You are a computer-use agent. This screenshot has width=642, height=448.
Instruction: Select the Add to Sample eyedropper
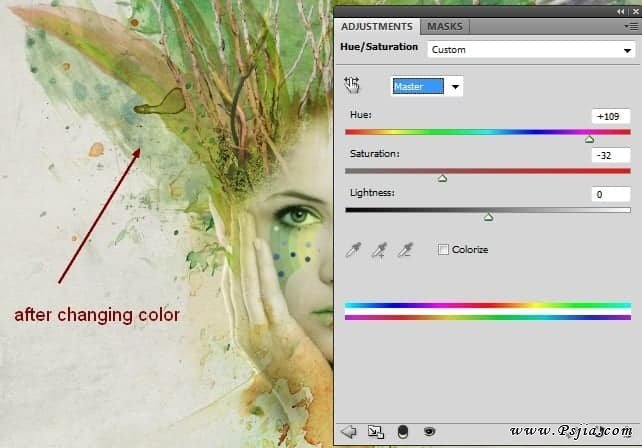(x=379, y=250)
